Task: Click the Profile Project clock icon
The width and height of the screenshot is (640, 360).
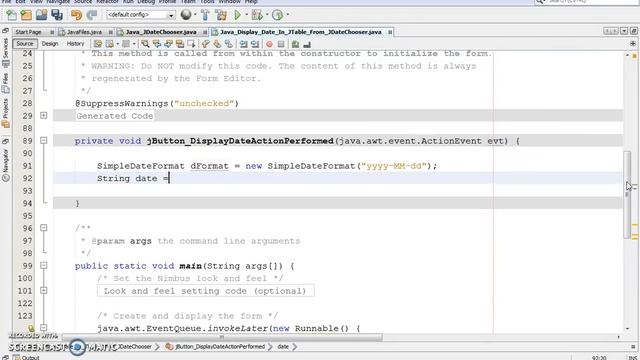Action: coord(278,15)
